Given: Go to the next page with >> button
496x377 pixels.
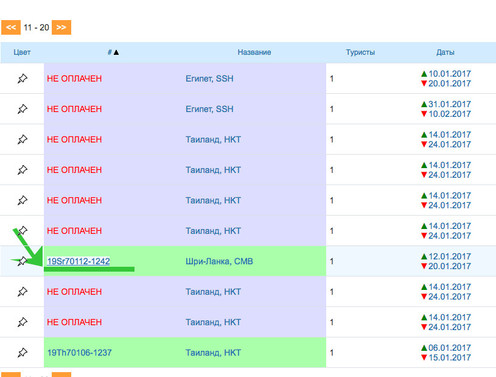Looking at the screenshot, I should click(61, 27).
